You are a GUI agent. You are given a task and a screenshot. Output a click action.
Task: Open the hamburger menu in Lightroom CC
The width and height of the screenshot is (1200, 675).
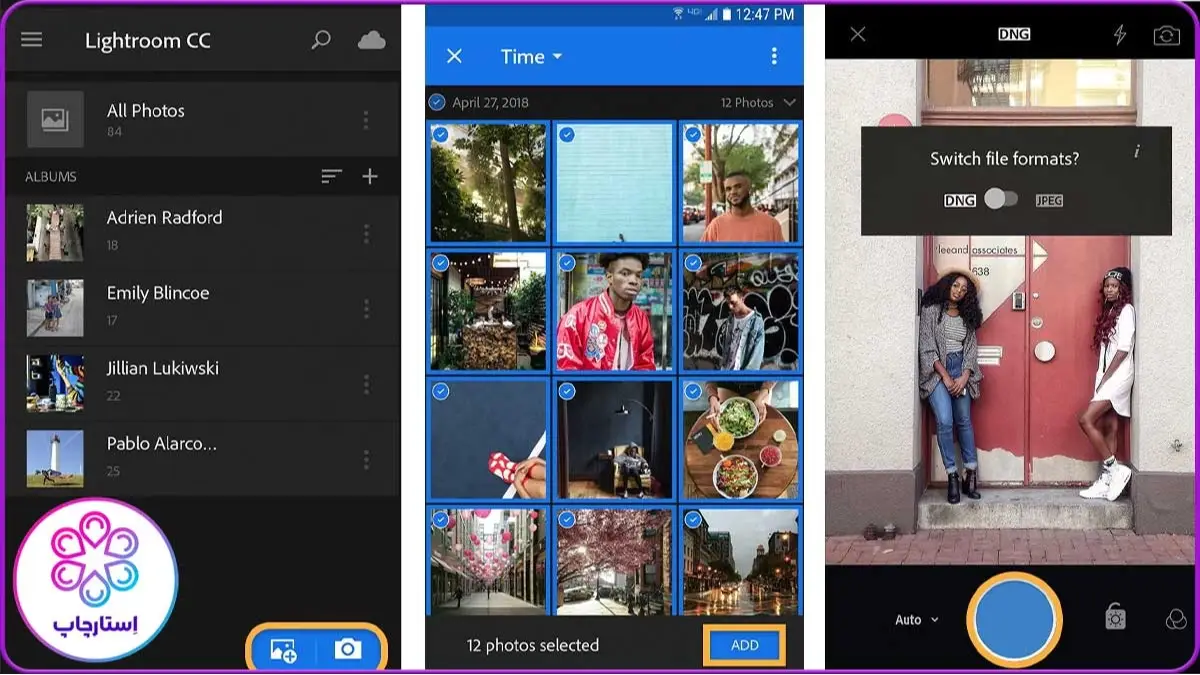point(32,40)
